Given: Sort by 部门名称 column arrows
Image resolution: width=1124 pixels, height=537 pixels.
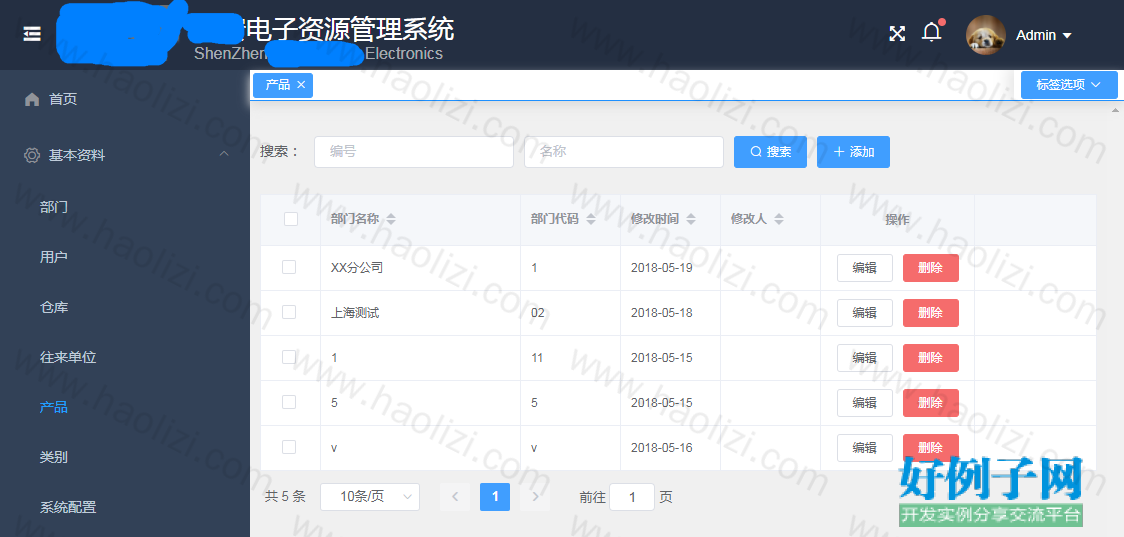Looking at the screenshot, I should coord(391,219).
